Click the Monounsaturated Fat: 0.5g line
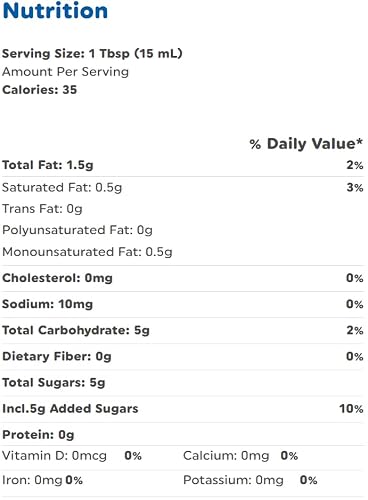This screenshot has height=500, width=368. [87, 252]
